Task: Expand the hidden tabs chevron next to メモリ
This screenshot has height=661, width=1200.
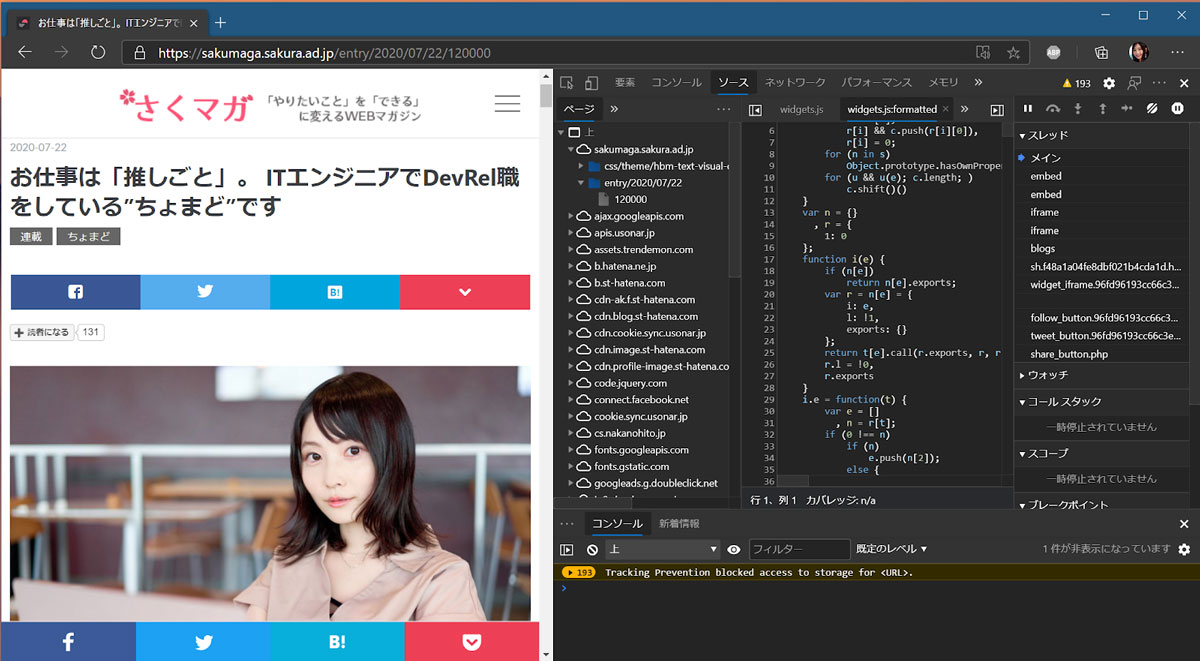Action: [980, 82]
